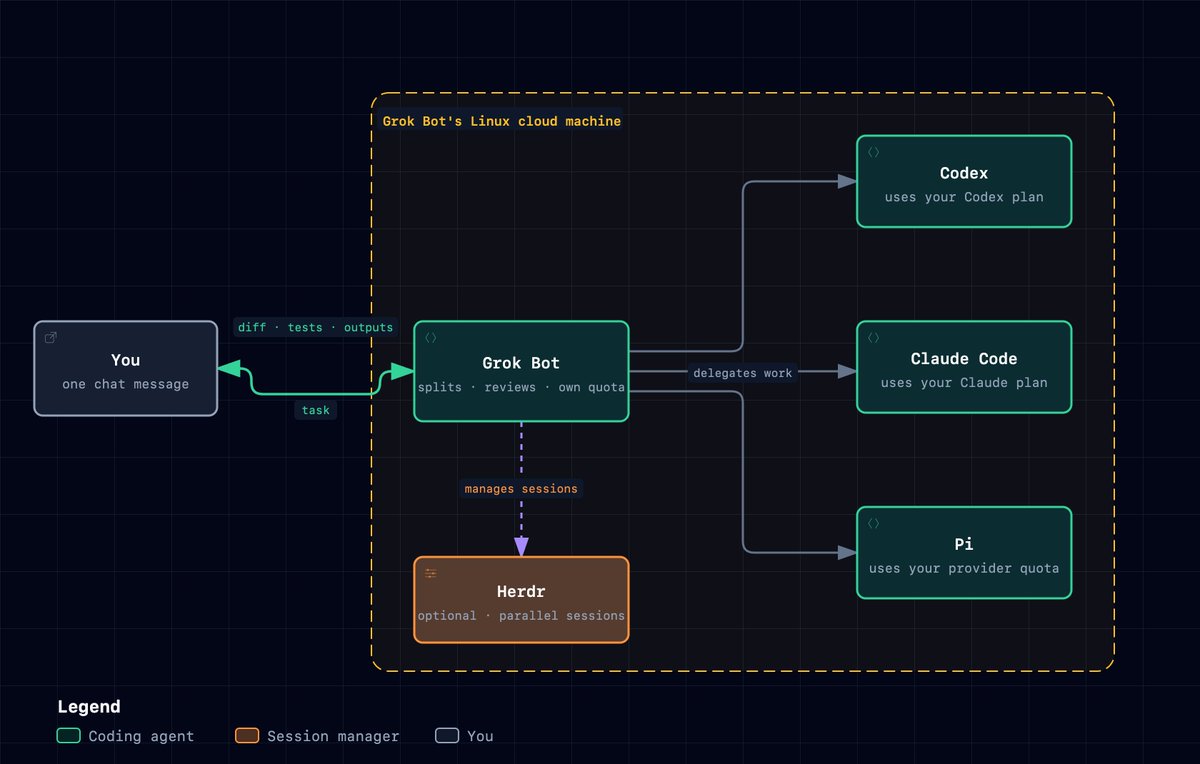Screen dimensions: 1200x764
Task: Click "optional · parallel sessions" text
Action: coord(521,616)
